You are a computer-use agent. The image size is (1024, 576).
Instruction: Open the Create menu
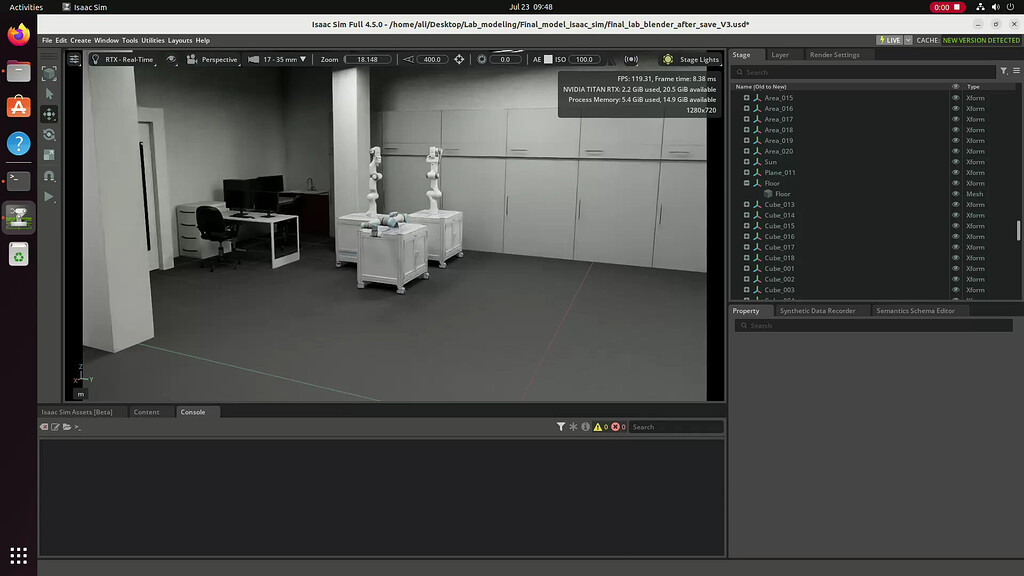point(80,40)
